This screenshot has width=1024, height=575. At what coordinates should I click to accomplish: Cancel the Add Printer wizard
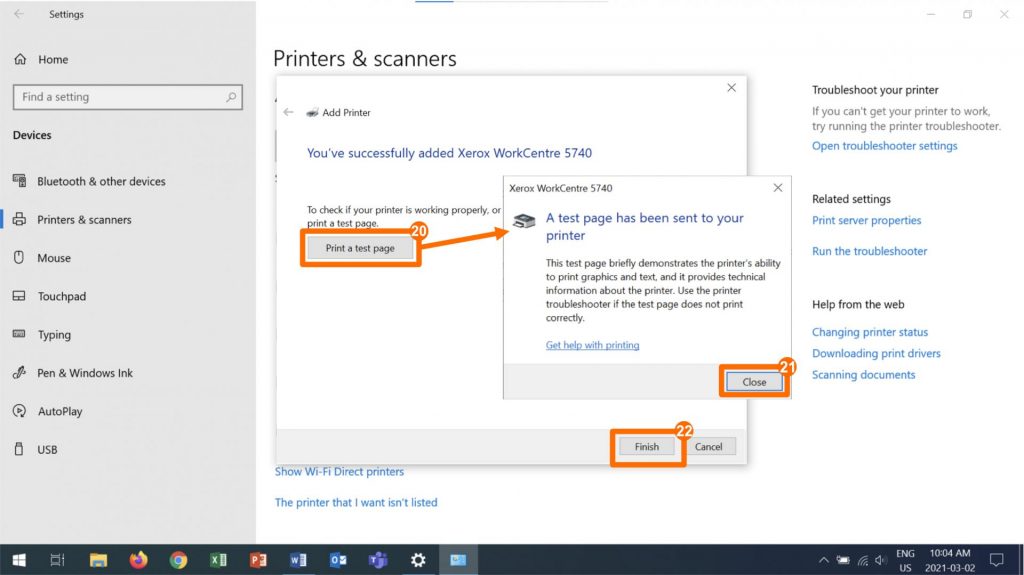(x=708, y=446)
